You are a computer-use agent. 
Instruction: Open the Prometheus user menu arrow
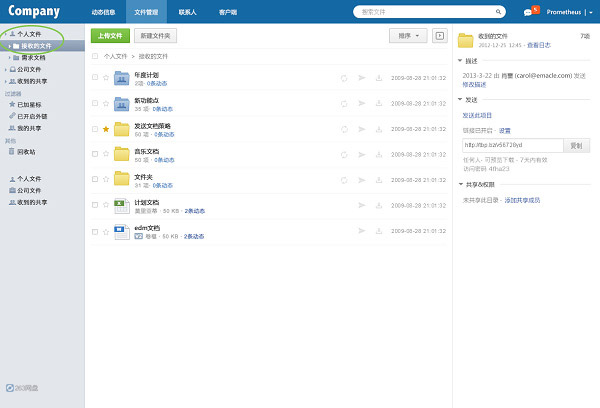(590, 12)
